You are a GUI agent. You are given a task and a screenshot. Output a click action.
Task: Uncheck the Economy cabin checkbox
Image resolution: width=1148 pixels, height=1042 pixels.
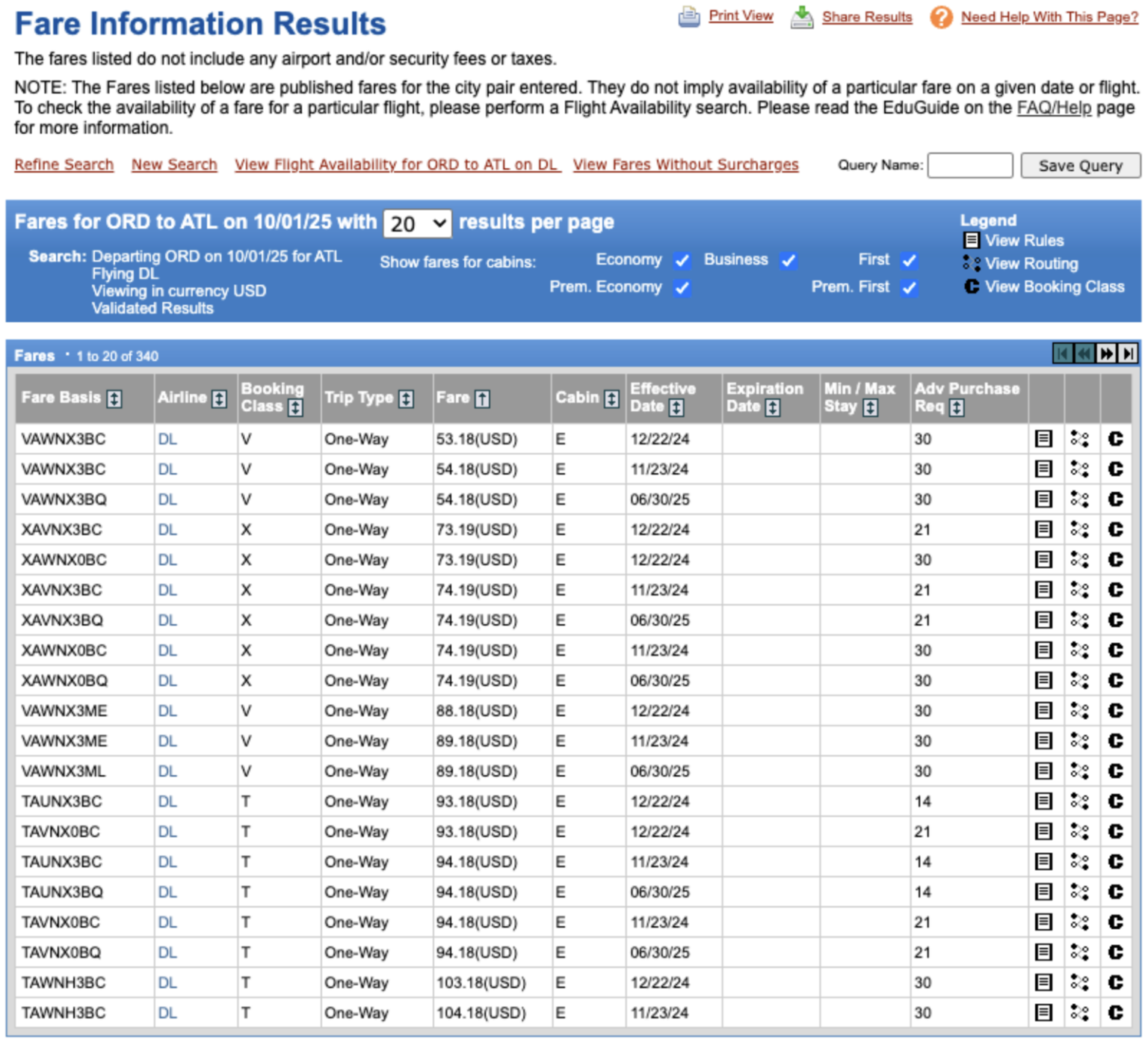click(x=682, y=261)
